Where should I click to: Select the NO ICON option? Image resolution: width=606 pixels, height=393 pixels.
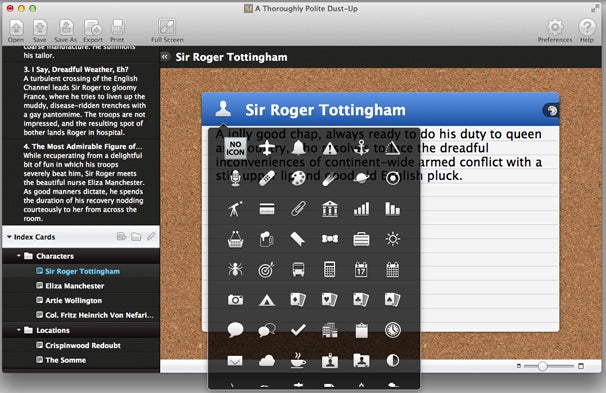pos(235,148)
